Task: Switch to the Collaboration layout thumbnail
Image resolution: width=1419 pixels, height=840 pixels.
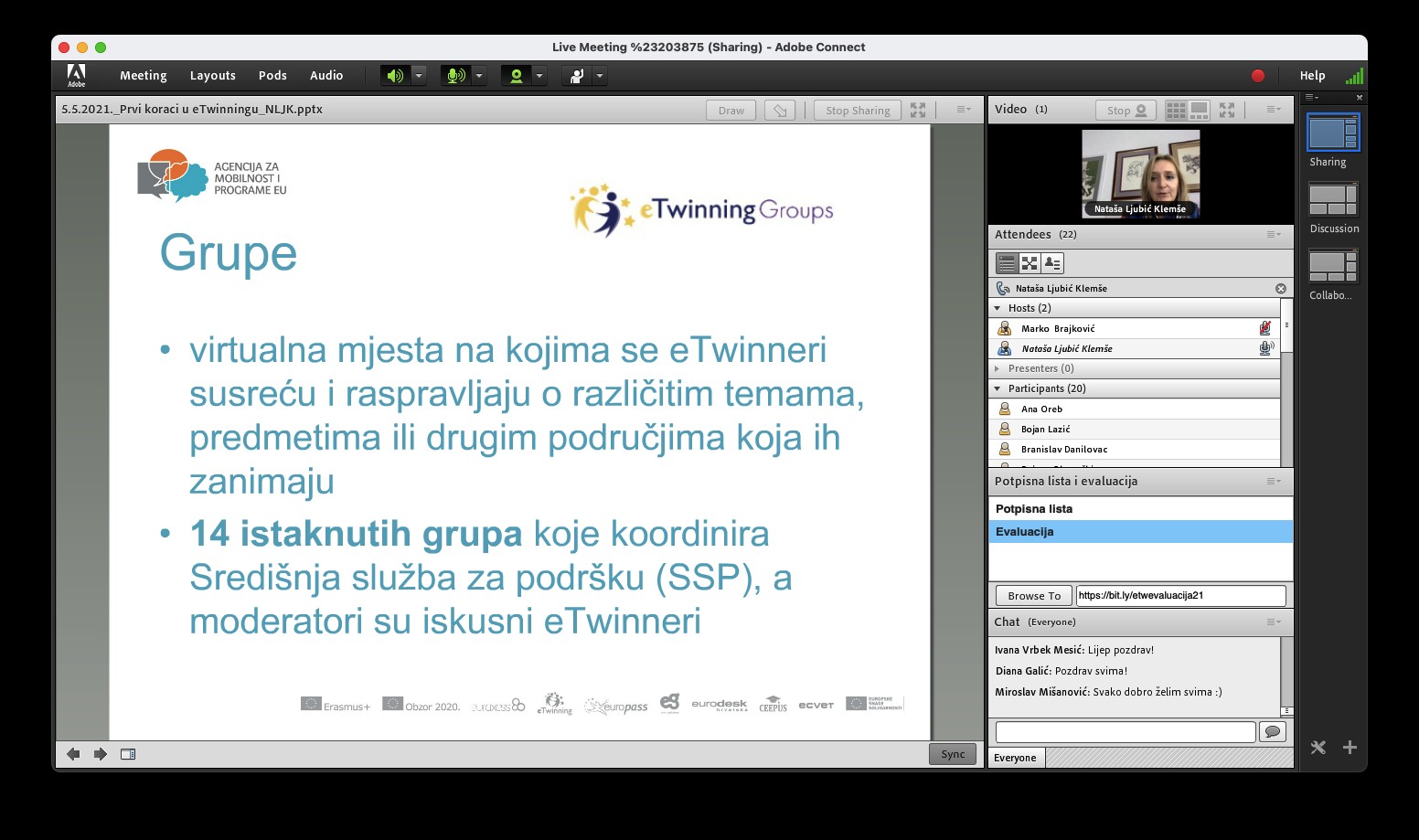Action: [1333, 267]
